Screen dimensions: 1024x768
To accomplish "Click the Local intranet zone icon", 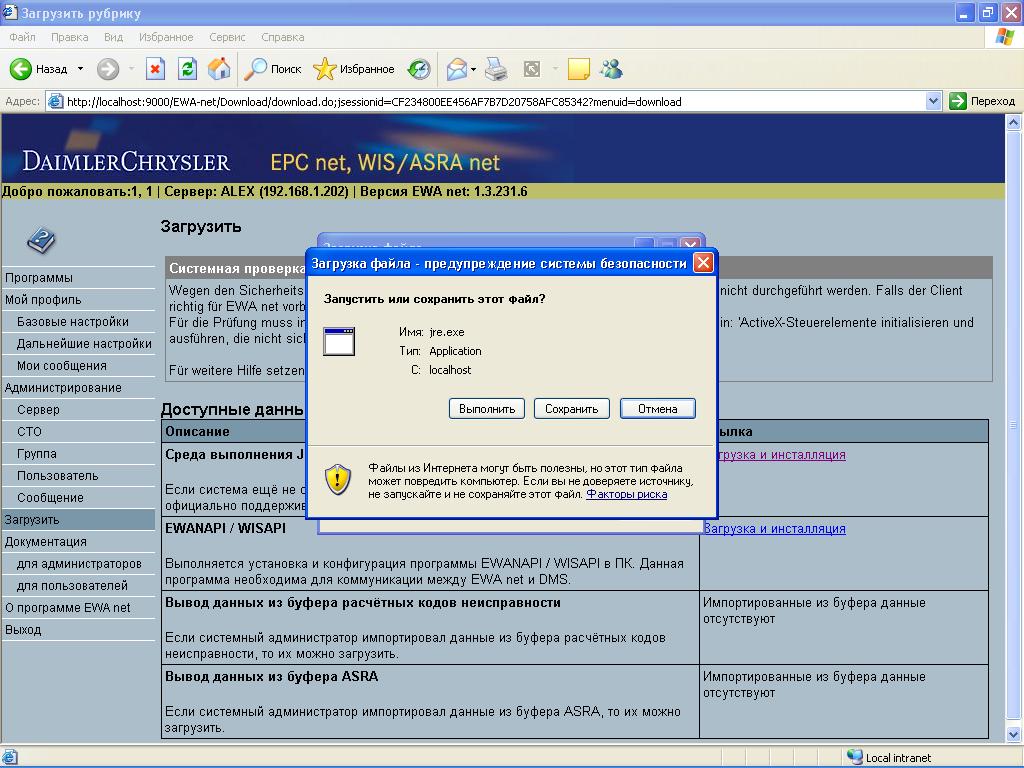I will (x=854, y=757).
